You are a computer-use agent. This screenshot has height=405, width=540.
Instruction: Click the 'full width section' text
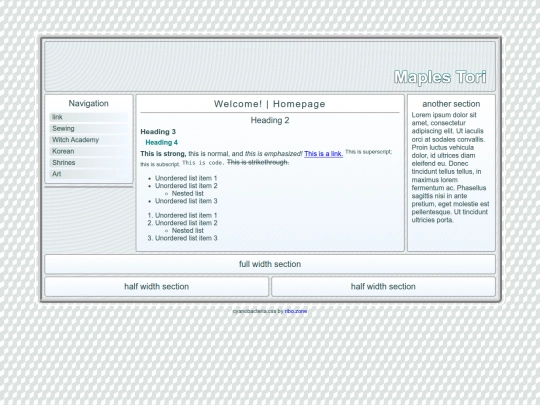click(270, 264)
